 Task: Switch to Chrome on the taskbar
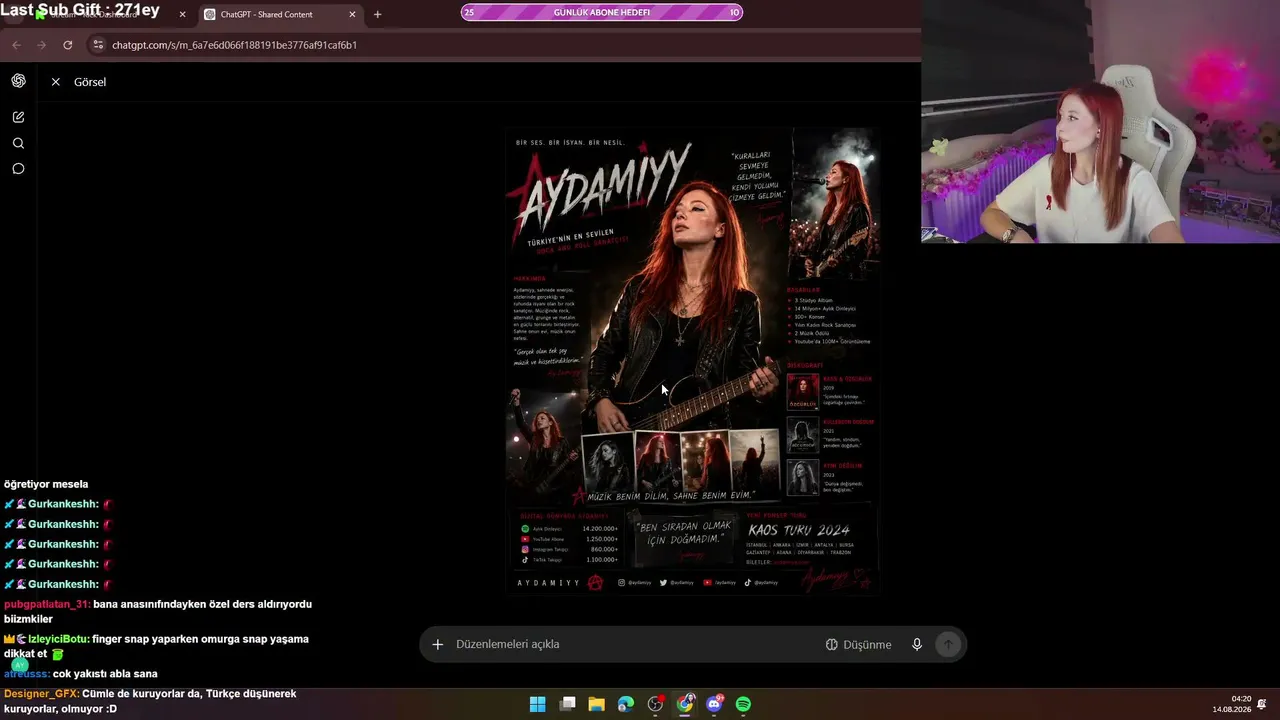click(x=685, y=704)
